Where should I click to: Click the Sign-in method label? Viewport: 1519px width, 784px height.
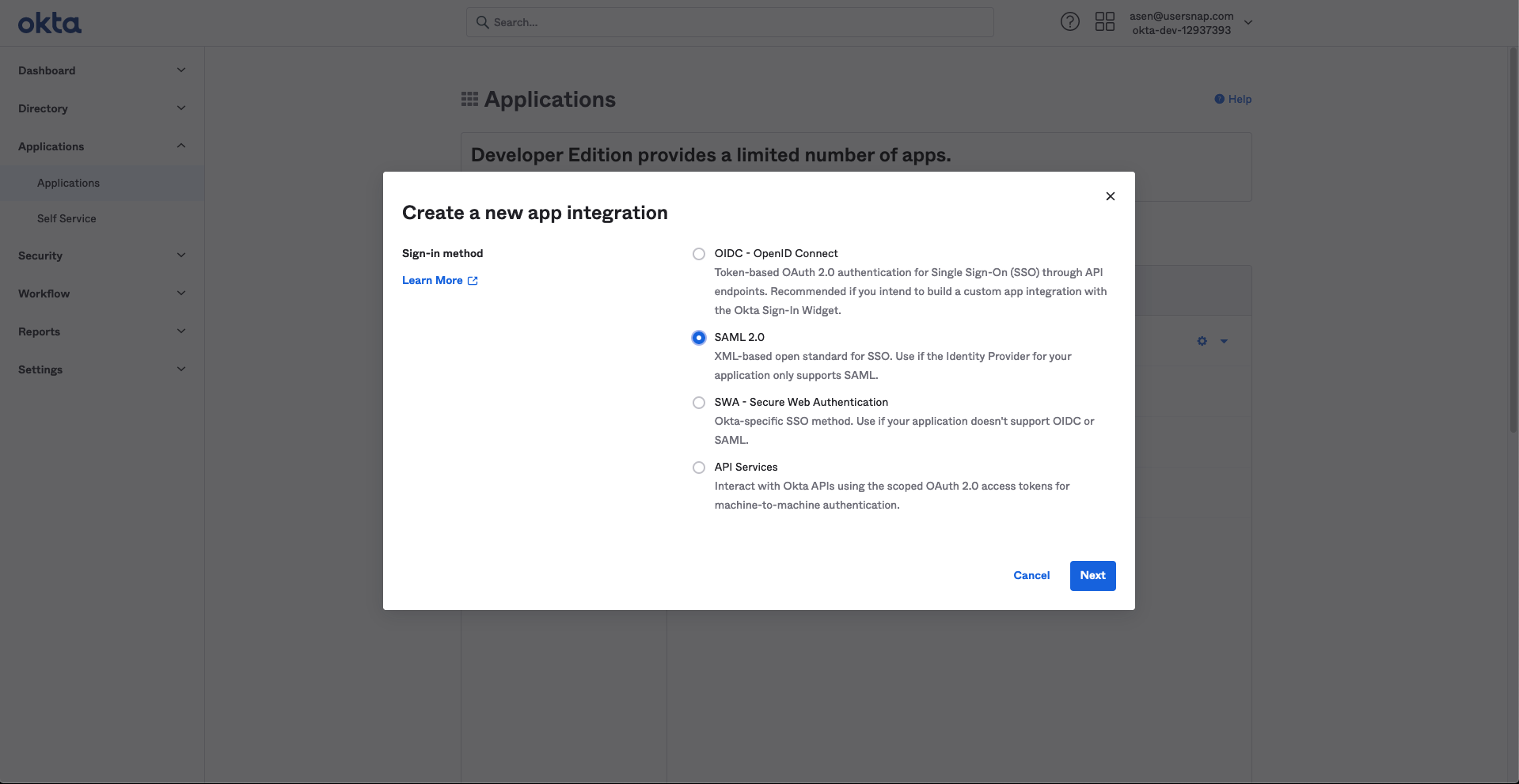point(442,254)
